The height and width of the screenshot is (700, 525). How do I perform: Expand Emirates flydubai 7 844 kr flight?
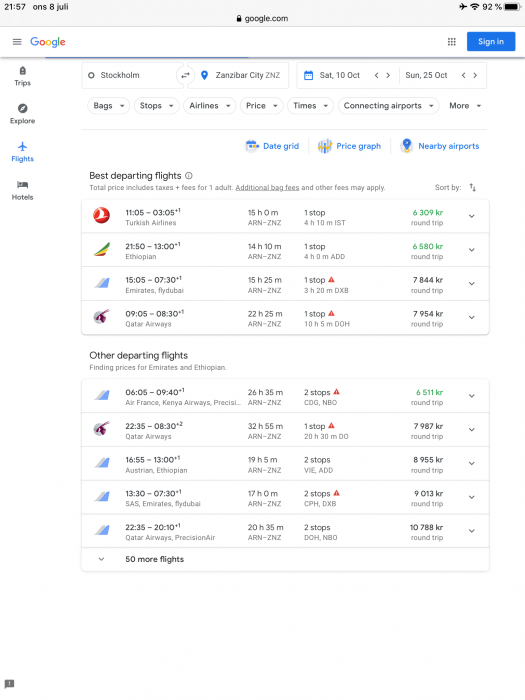pyautogui.click(x=471, y=283)
